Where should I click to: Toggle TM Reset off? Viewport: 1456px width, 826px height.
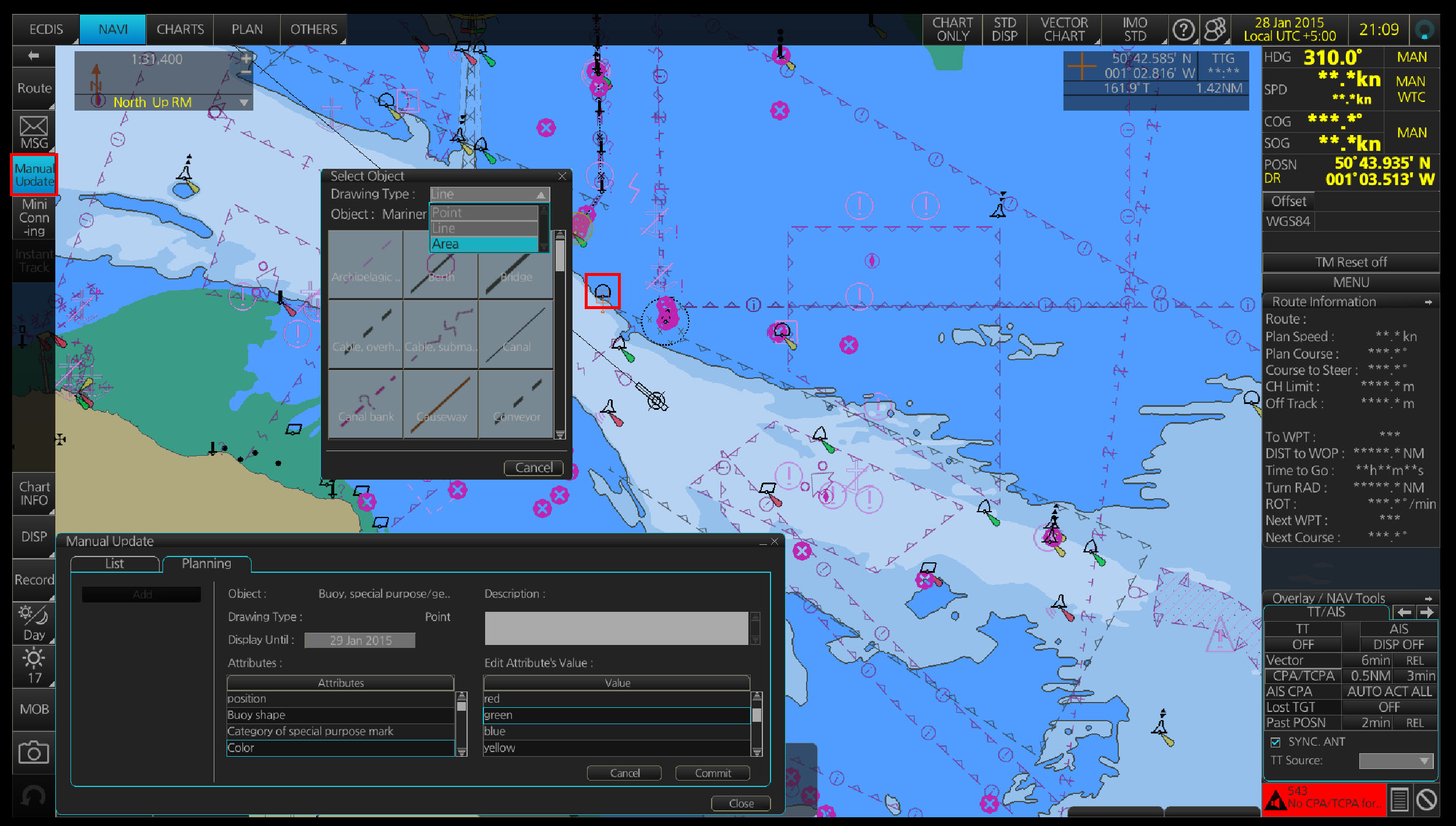[x=1351, y=262]
